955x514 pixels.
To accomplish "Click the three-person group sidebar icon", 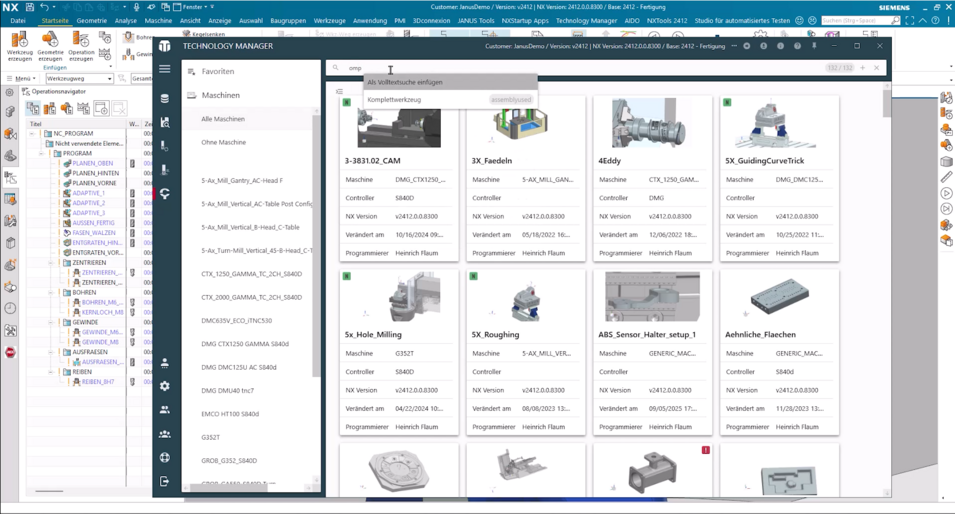I will [164, 434].
